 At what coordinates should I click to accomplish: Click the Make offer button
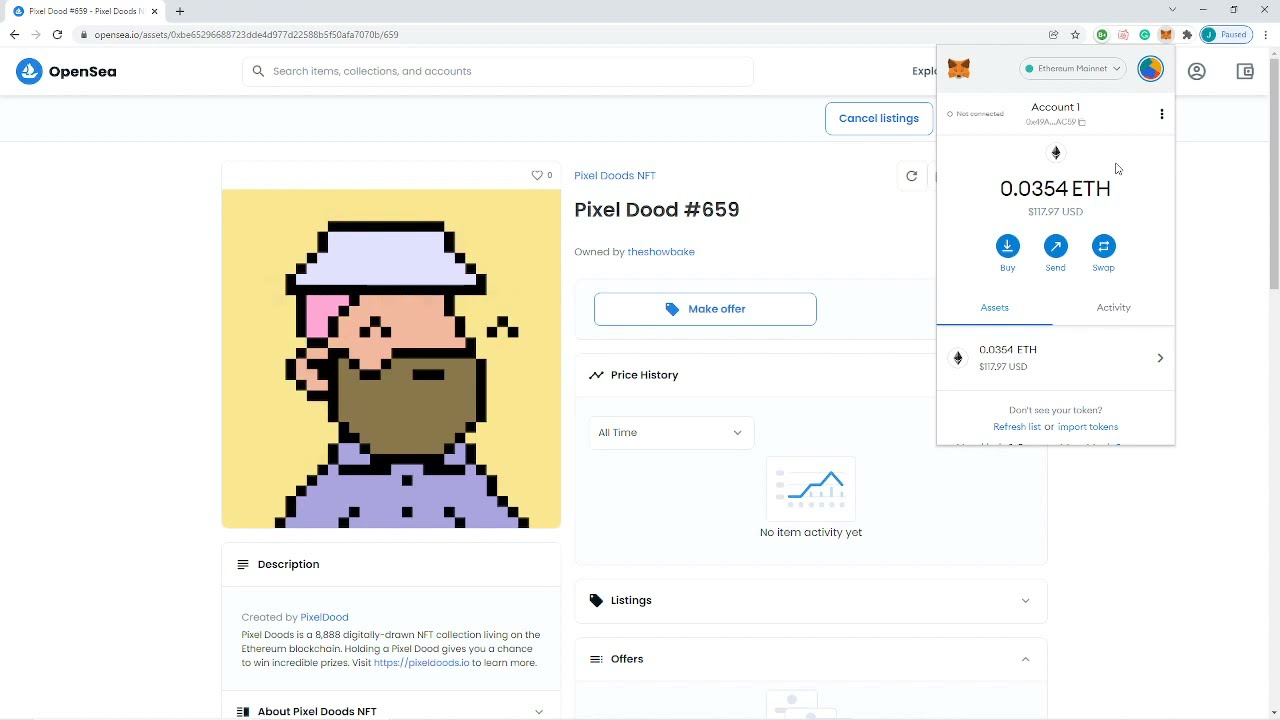tap(705, 309)
